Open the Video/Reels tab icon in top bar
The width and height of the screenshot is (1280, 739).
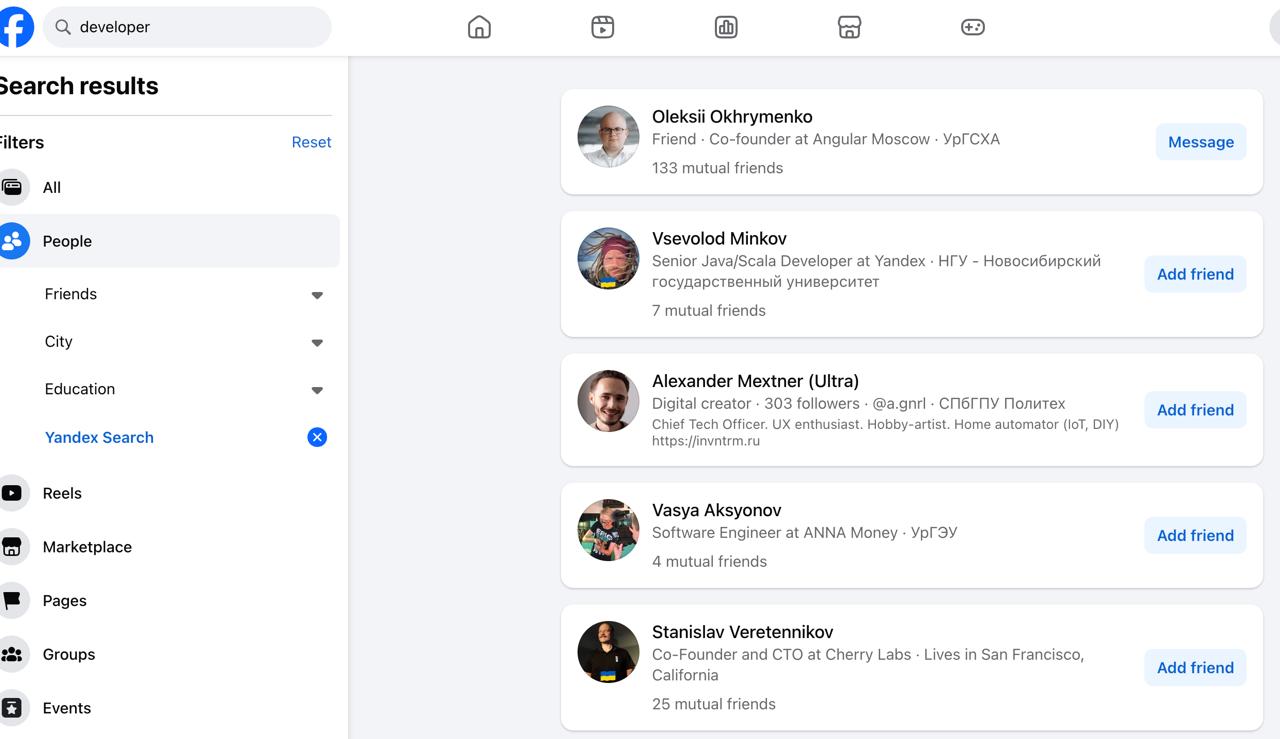pyautogui.click(x=602, y=27)
